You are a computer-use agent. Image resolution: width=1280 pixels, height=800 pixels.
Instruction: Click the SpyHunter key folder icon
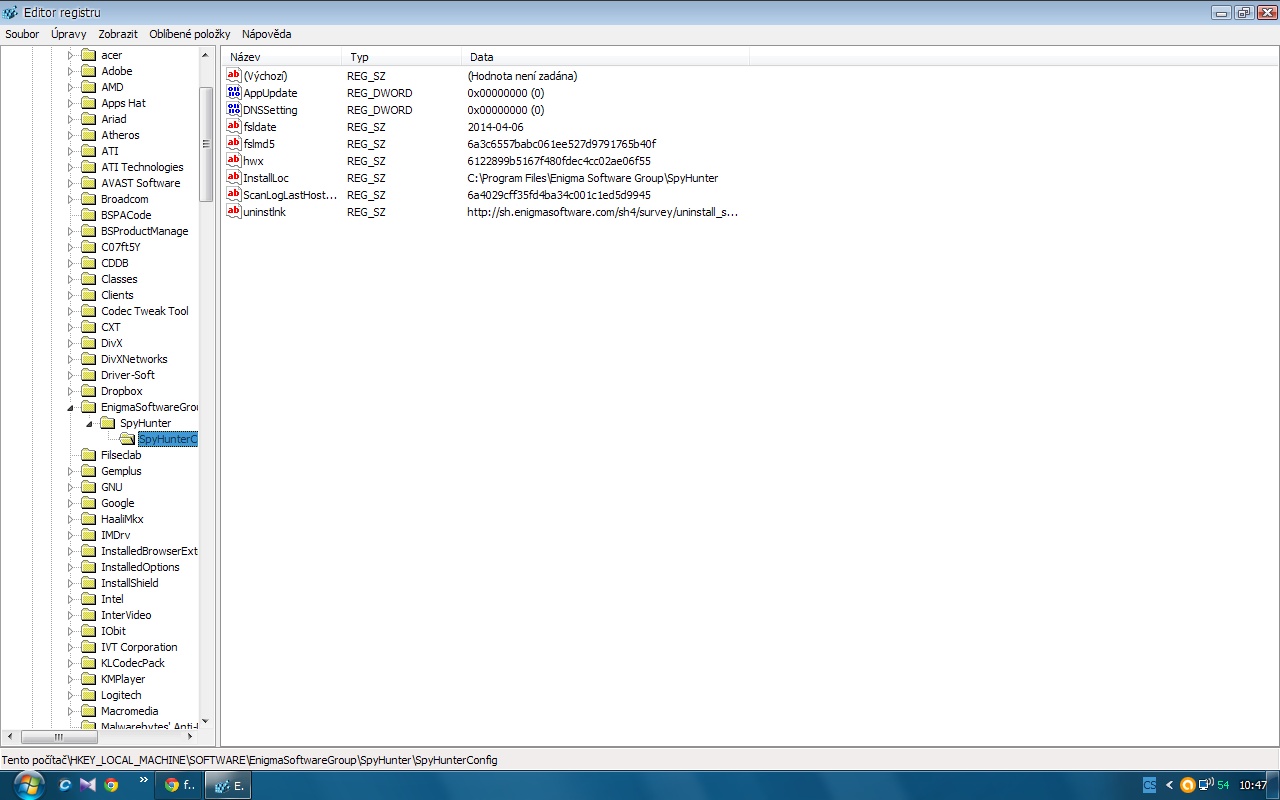point(107,423)
